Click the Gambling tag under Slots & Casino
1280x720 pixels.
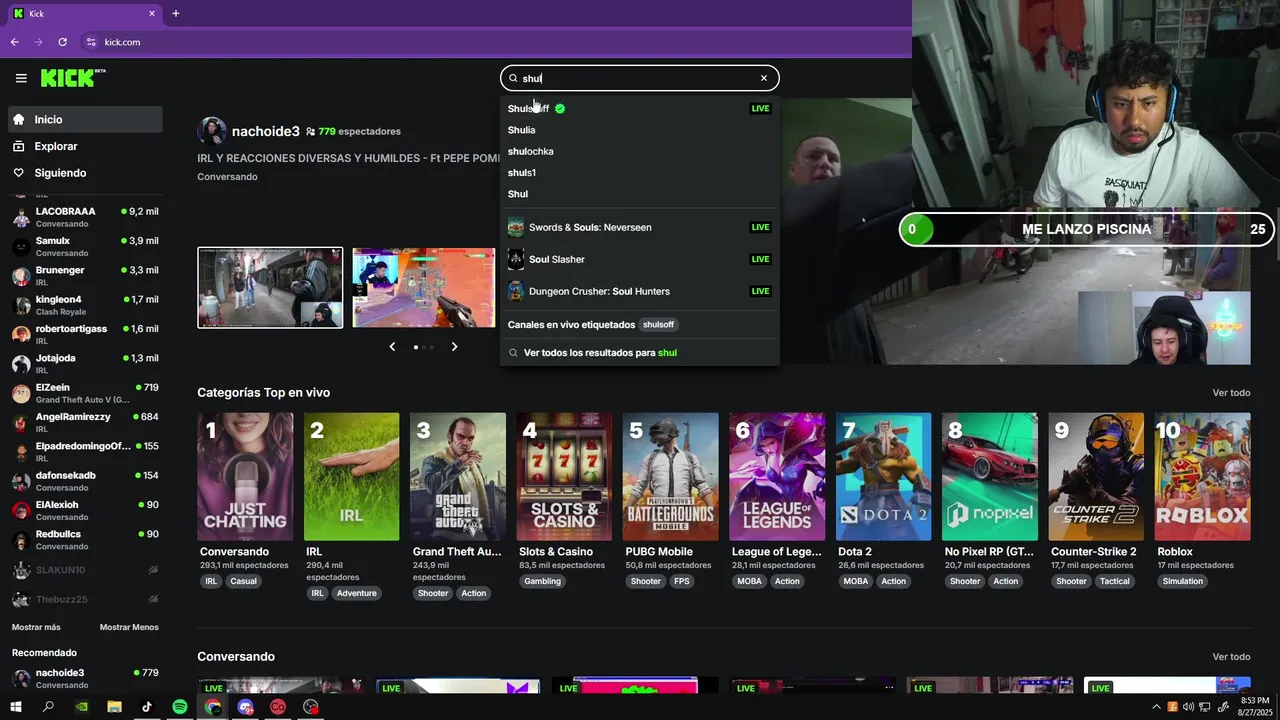coord(543,581)
